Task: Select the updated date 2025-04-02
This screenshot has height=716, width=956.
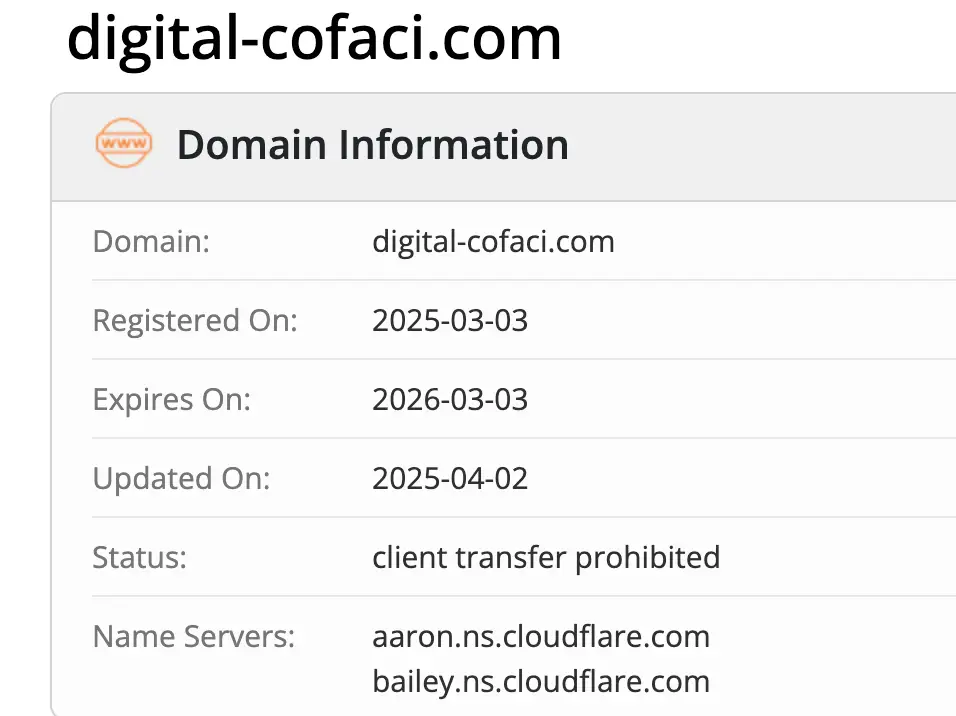Action: 450,478
